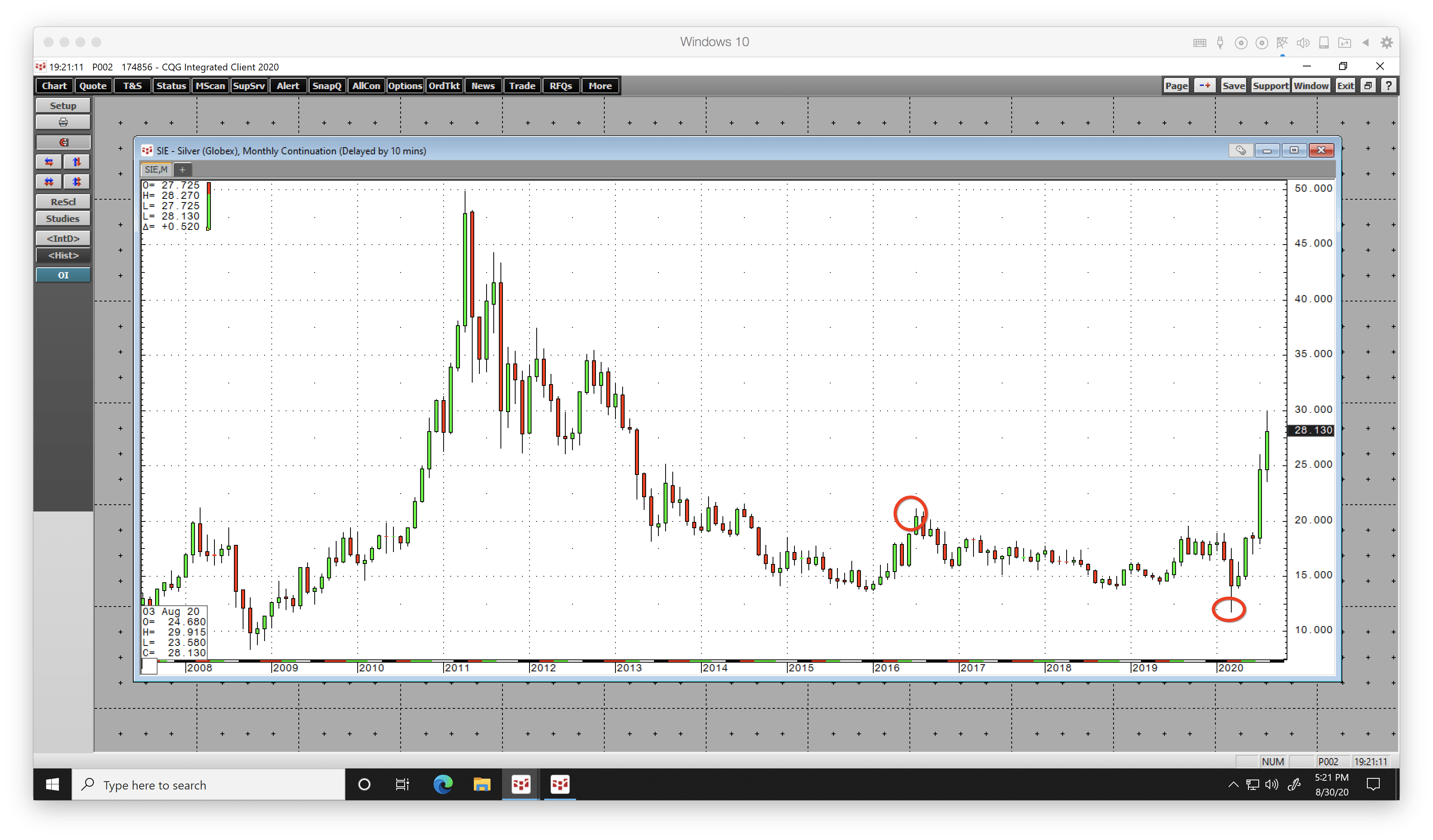
Task: Click the vertical swap arrows icon
Action: coord(76,162)
